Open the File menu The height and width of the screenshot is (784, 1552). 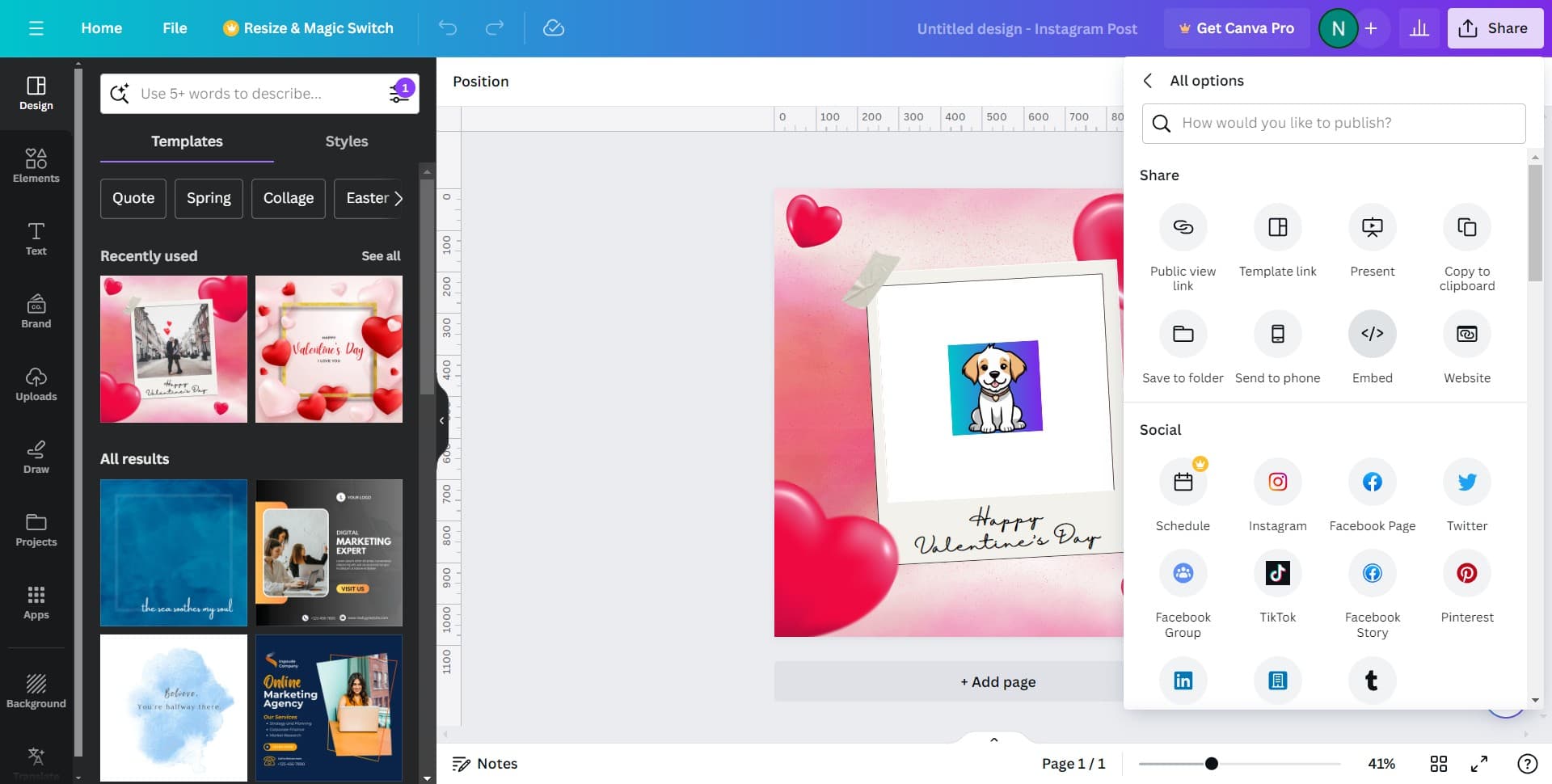(175, 27)
